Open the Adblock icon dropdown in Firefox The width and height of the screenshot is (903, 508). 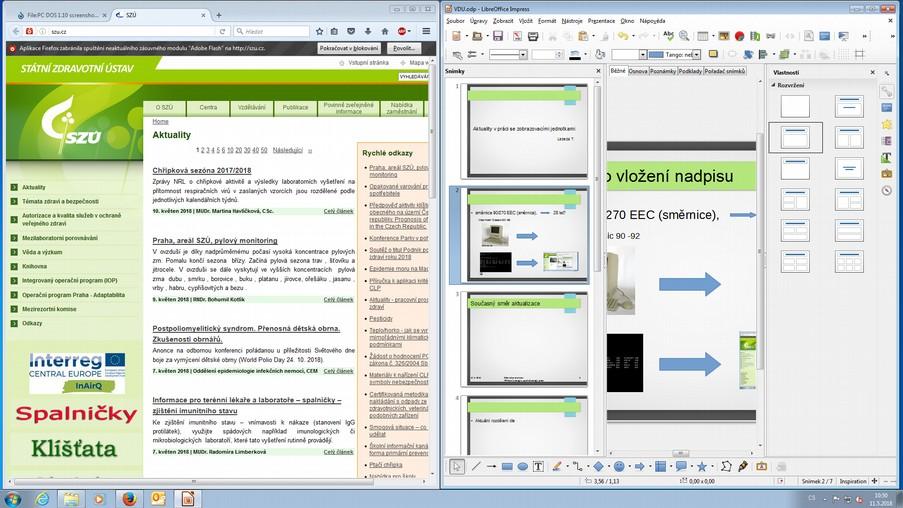click(x=409, y=31)
